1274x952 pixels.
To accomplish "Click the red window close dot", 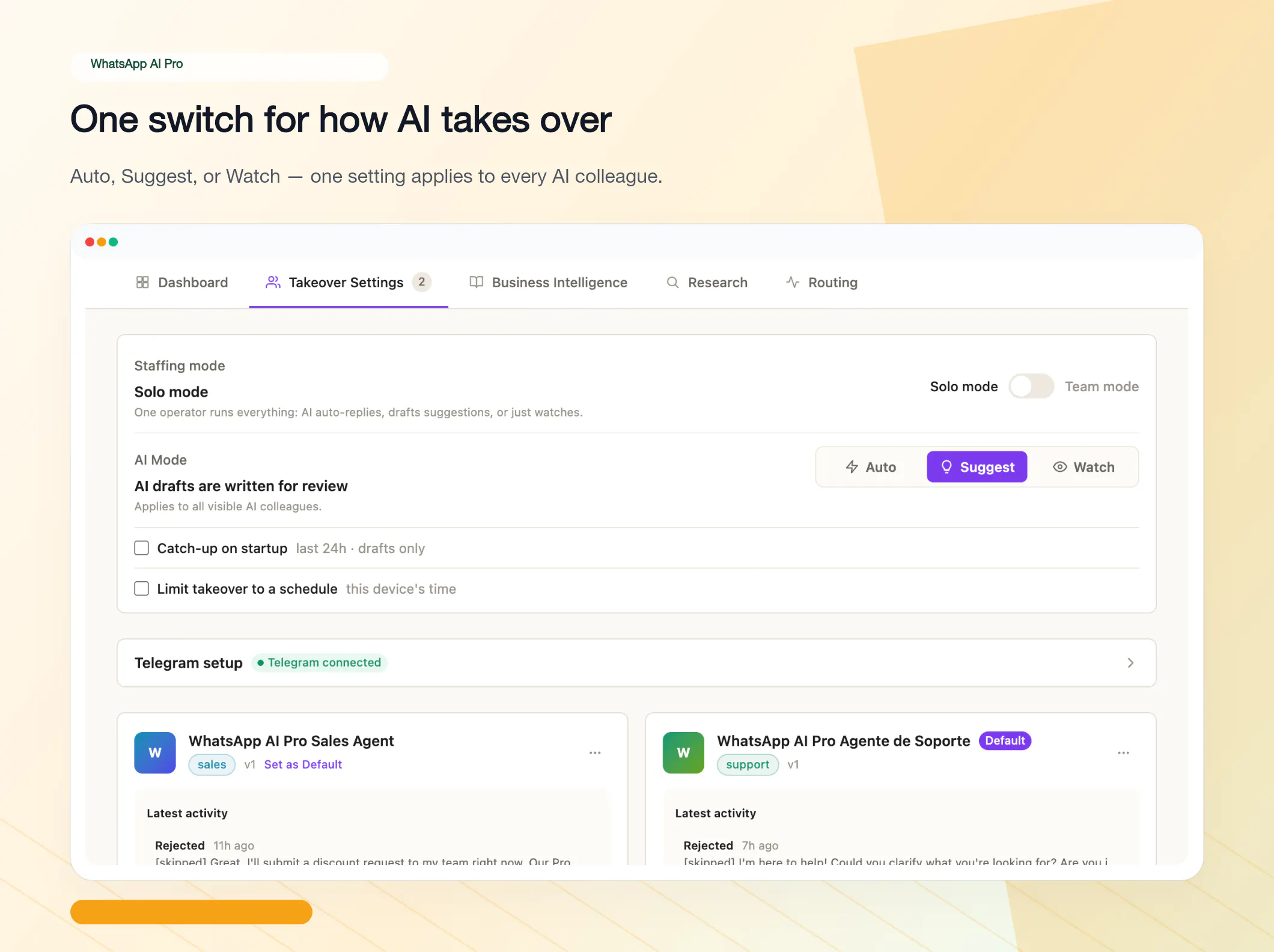I will tap(90, 242).
